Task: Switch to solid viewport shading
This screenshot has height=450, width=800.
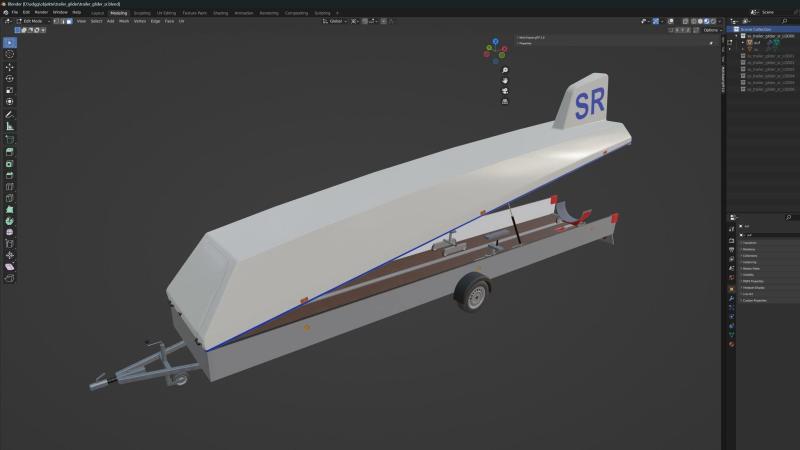Action: coord(701,21)
